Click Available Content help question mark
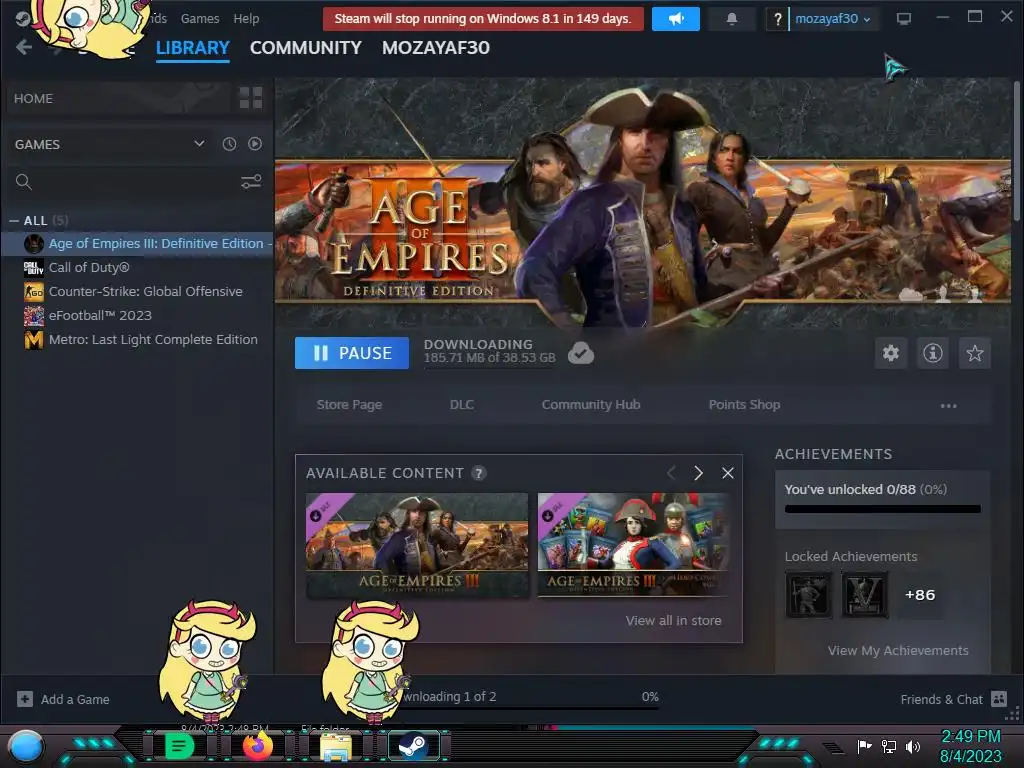The width and height of the screenshot is (1024, 768). coord(479,473)
